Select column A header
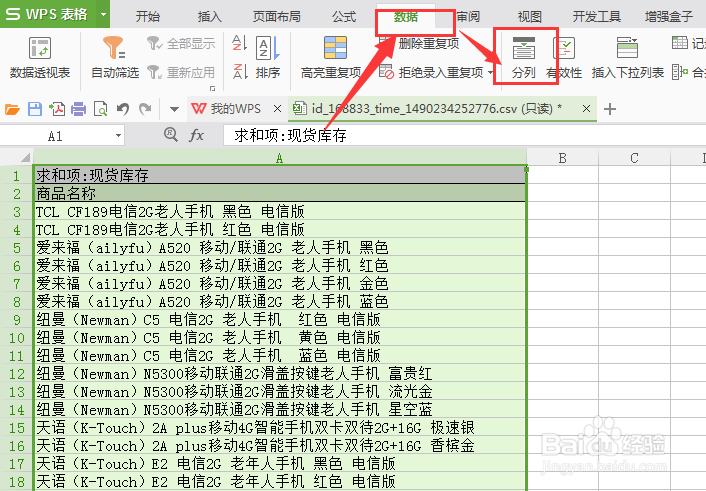706x491 pixels. [280, 158]
